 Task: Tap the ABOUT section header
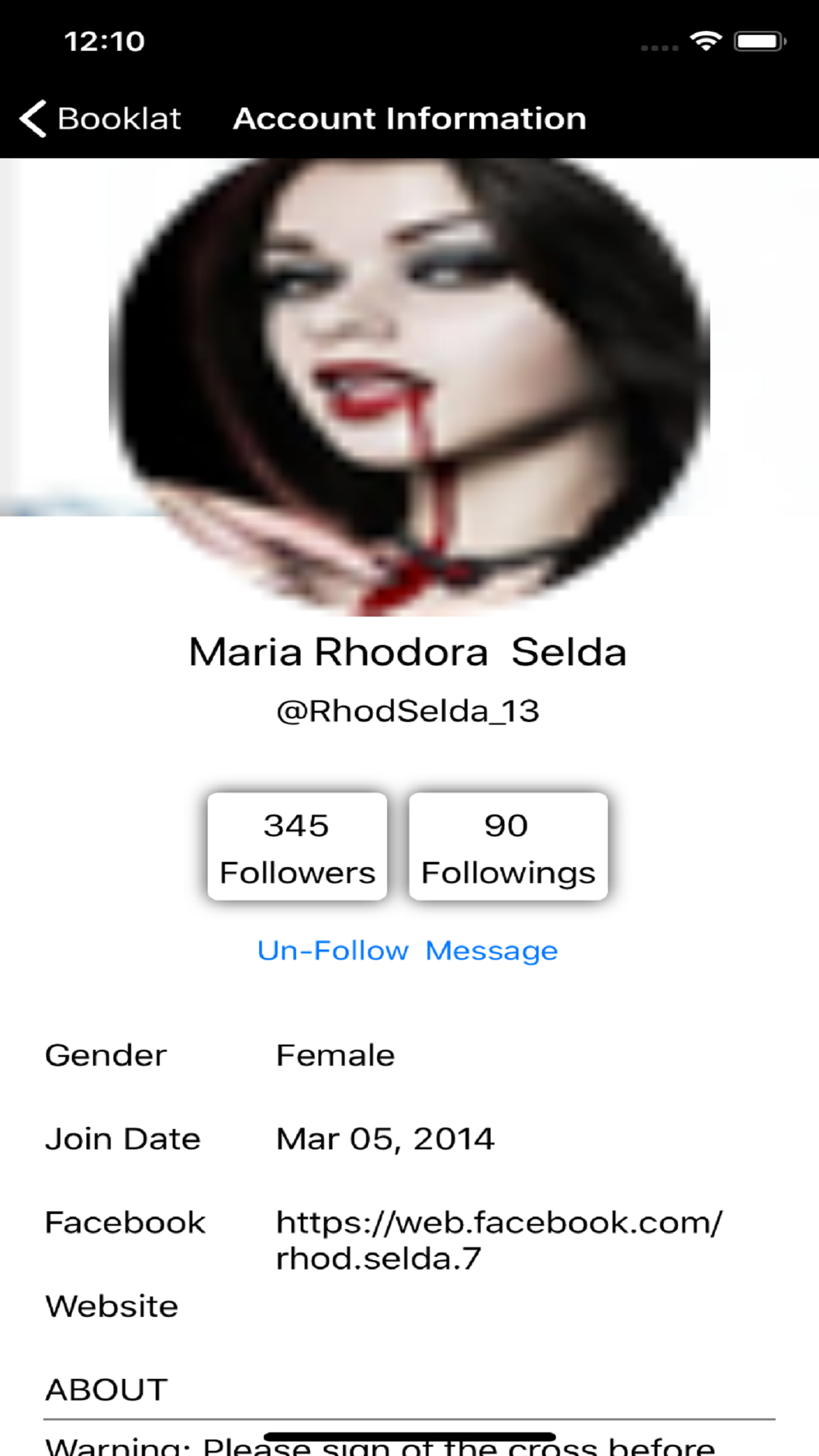click(x=106, y=1390)
